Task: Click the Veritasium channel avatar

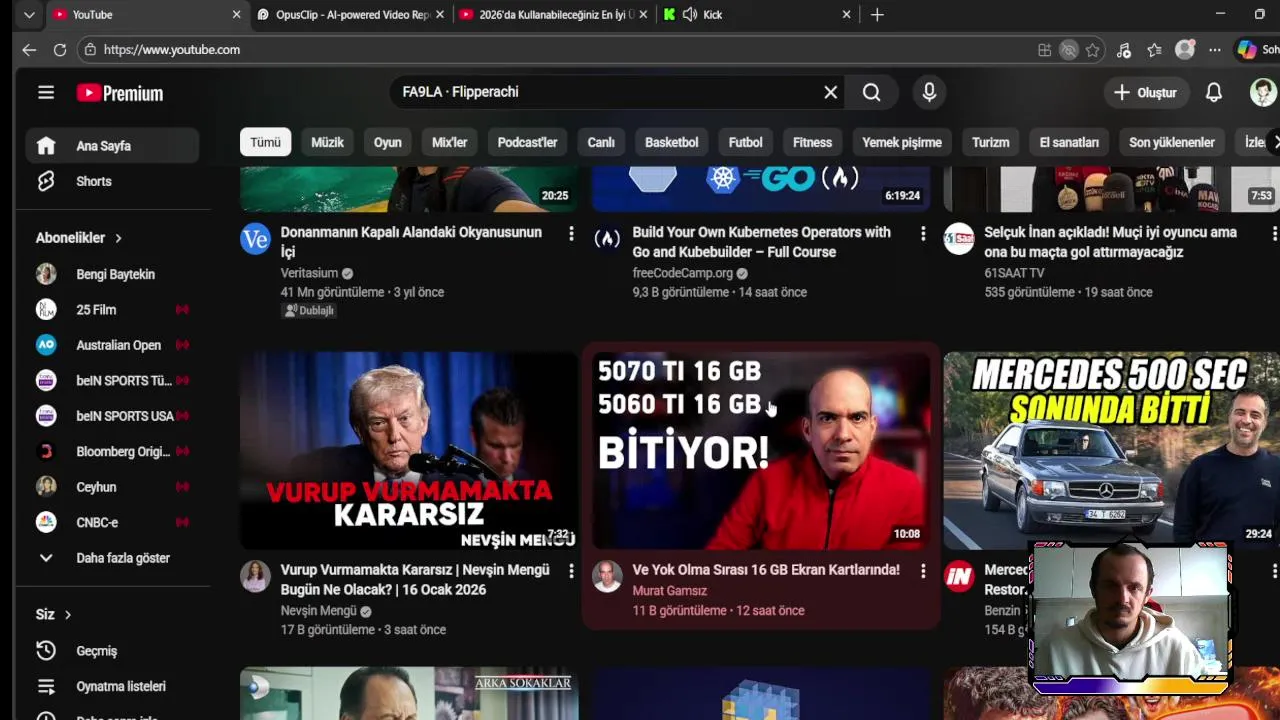Action: click(255, 238)
